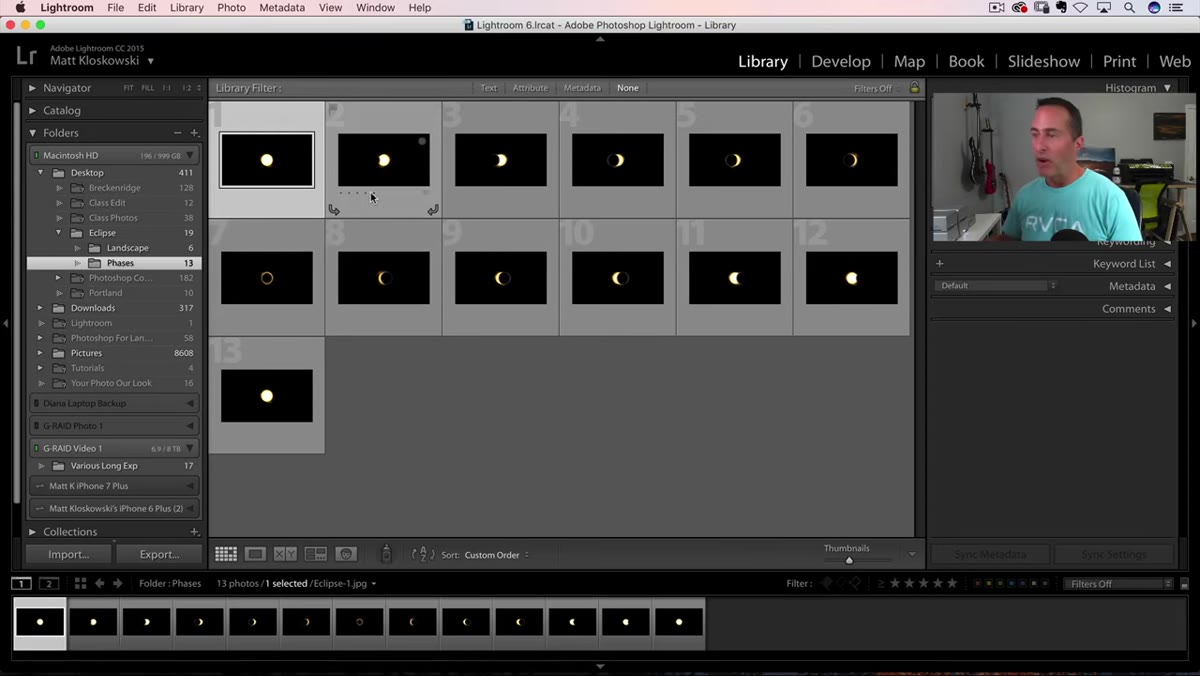Click the Export button
The image size is (1200, 676).
tap(159, 554)
